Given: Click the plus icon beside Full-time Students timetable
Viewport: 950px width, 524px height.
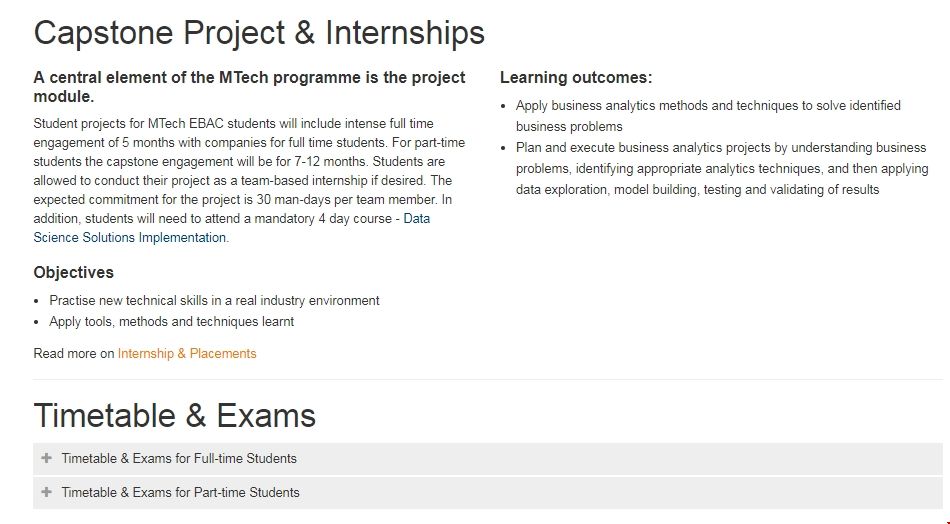Looking at the screenshot, I should (x=47, y=458).
